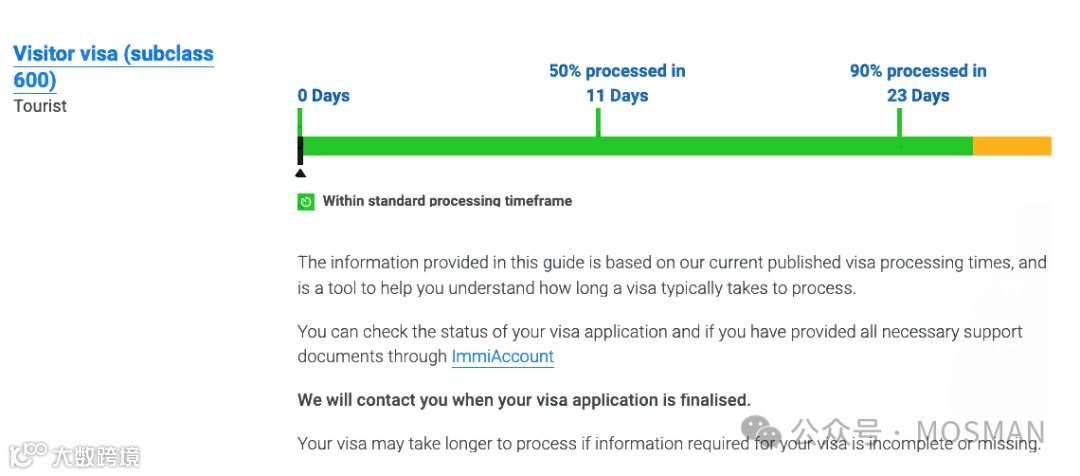Click the green tick at the 23 Days mark

[899, 122]
